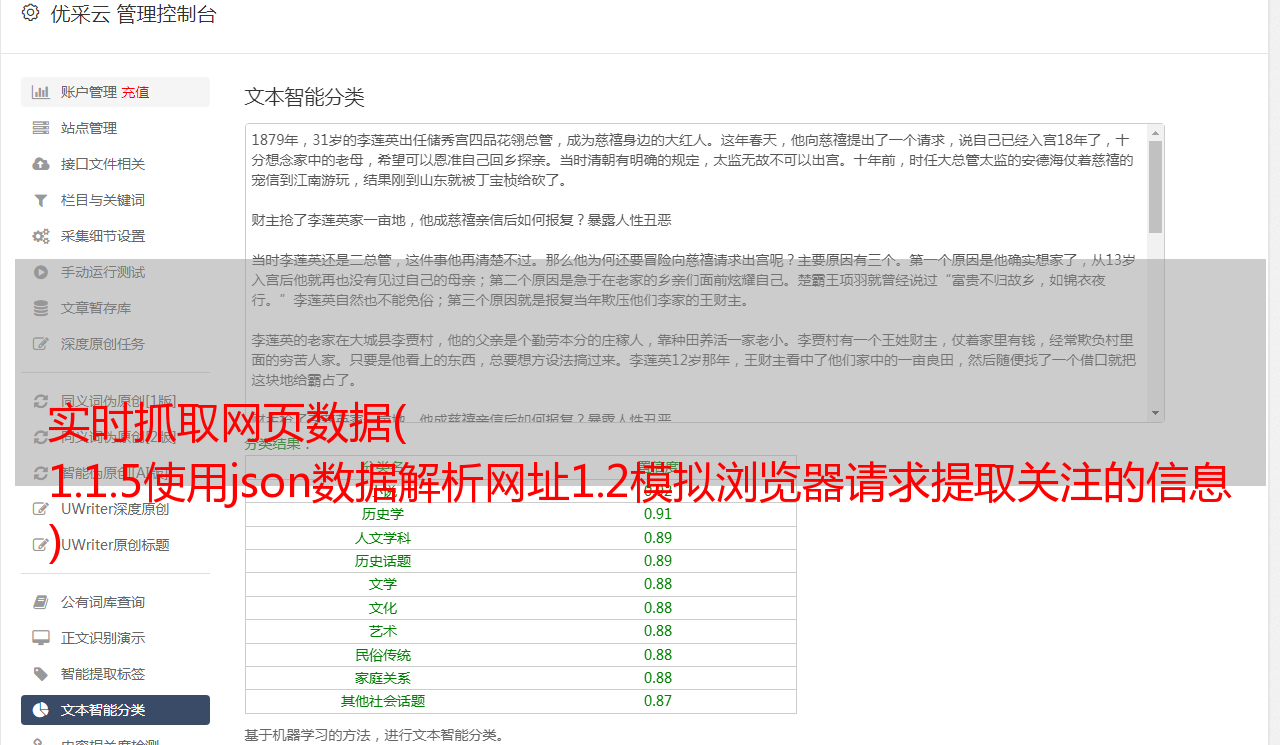Screen dimensions: 1280x745
Task: Click the text area scrollbar up arrow
Action: [x=1156, y=133]
